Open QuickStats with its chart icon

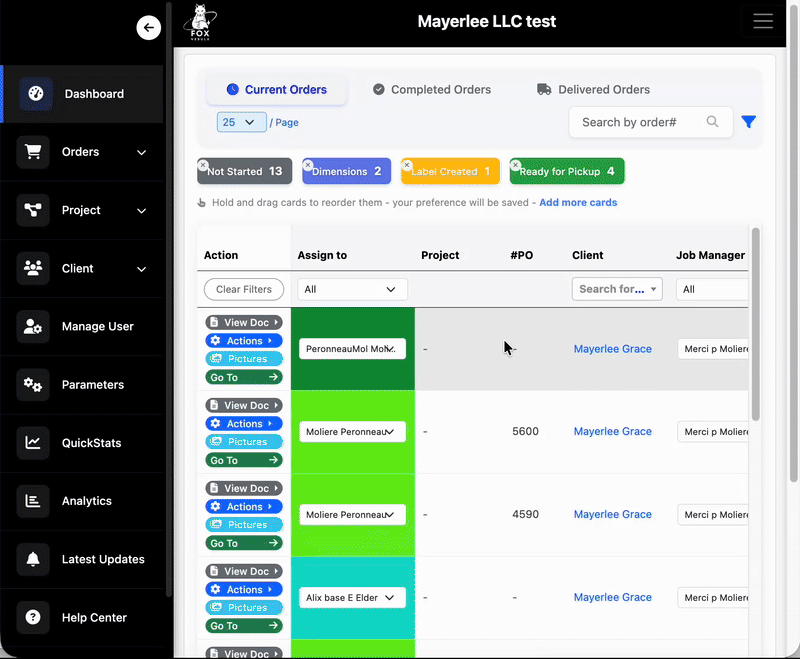point(33,442)
